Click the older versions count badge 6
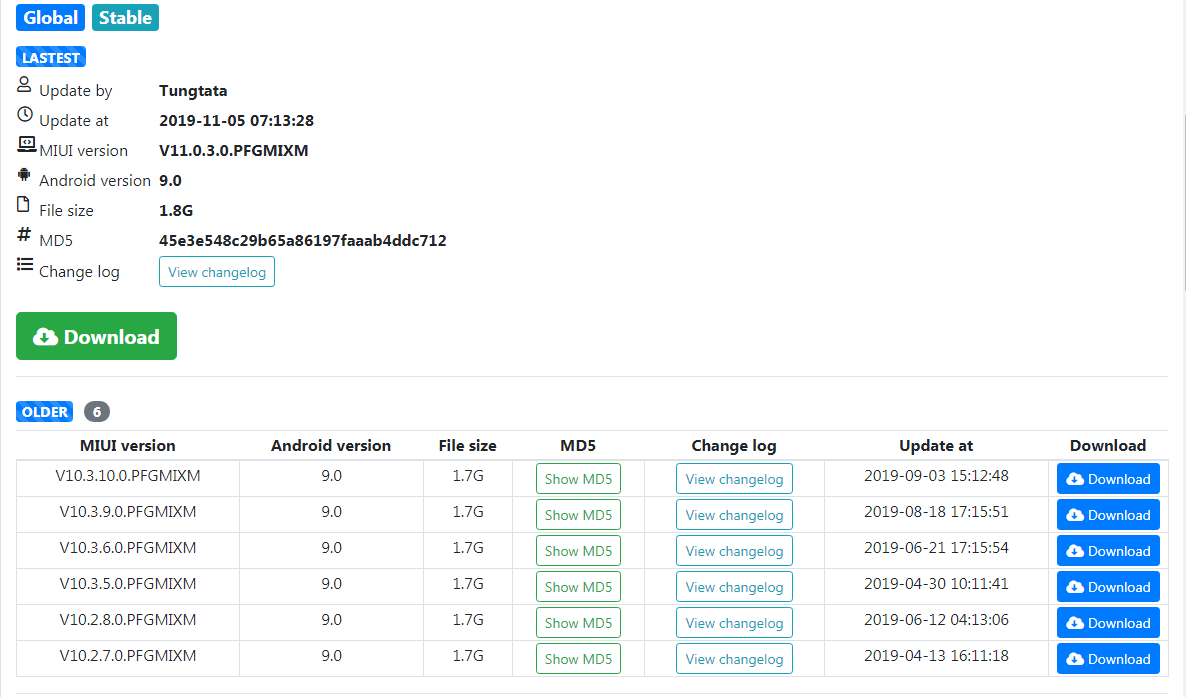The width and height of the screenshot is (1186, 697). 97,412
